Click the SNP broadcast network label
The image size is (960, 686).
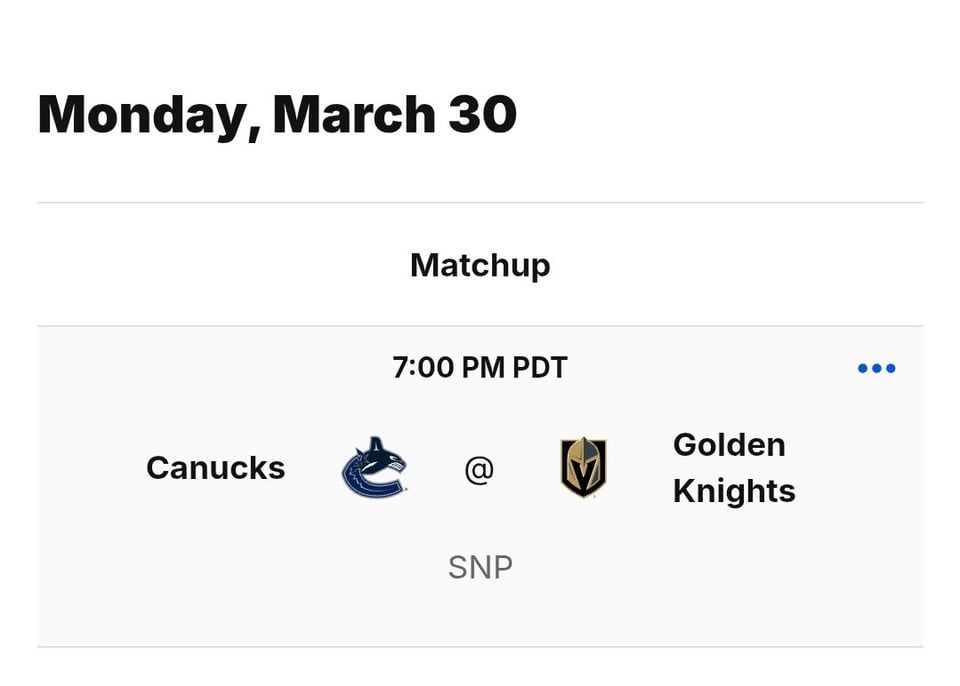pos(480,568)
